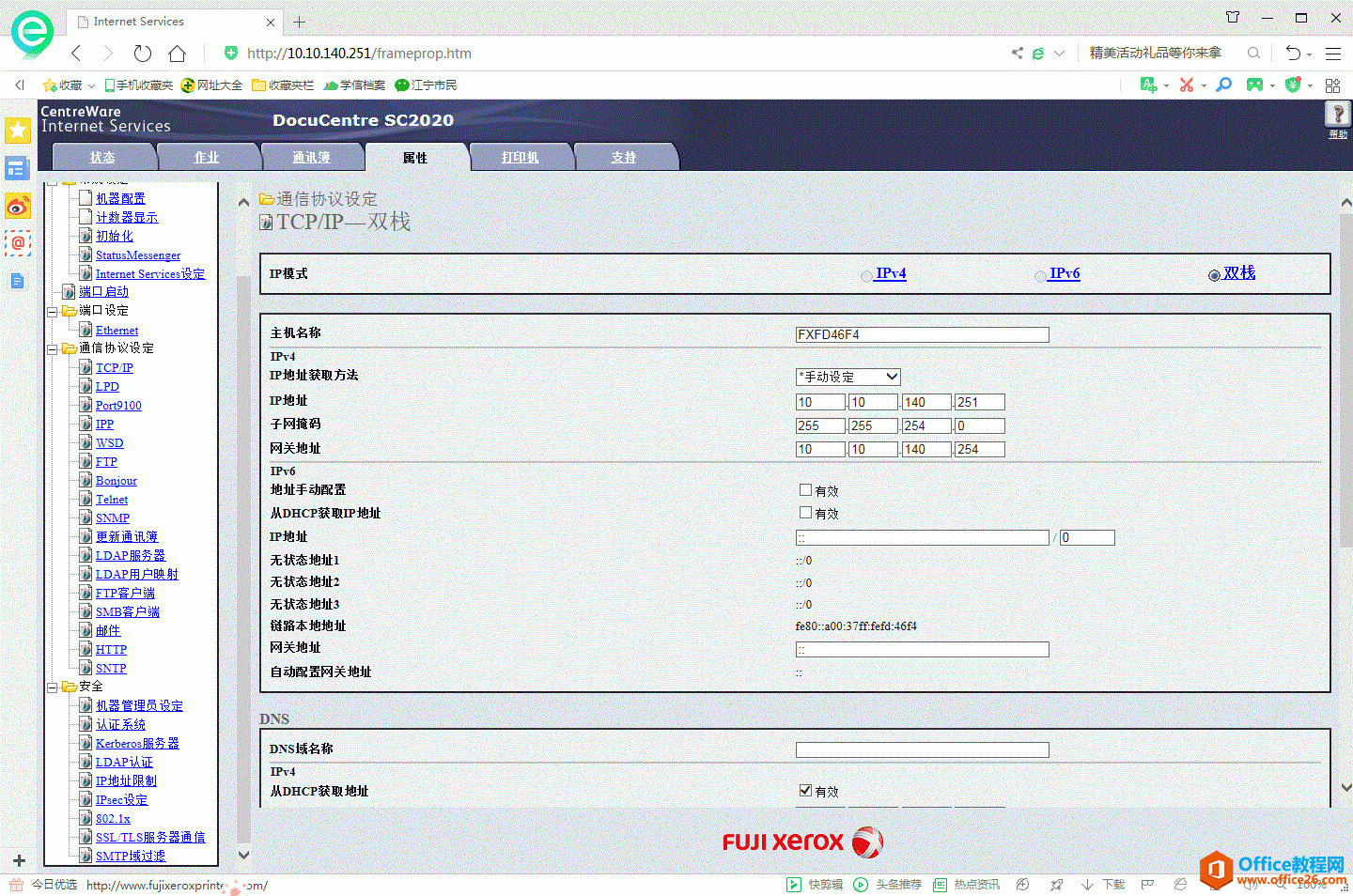Click the news feed sidebar icon

18,168
